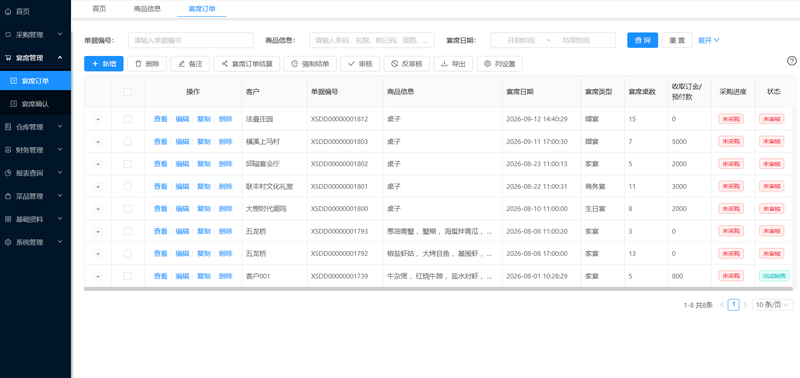Select the 宴席订单 sidebar item
The width and height of the screenshot is (800, 378).
click(35, 81)
